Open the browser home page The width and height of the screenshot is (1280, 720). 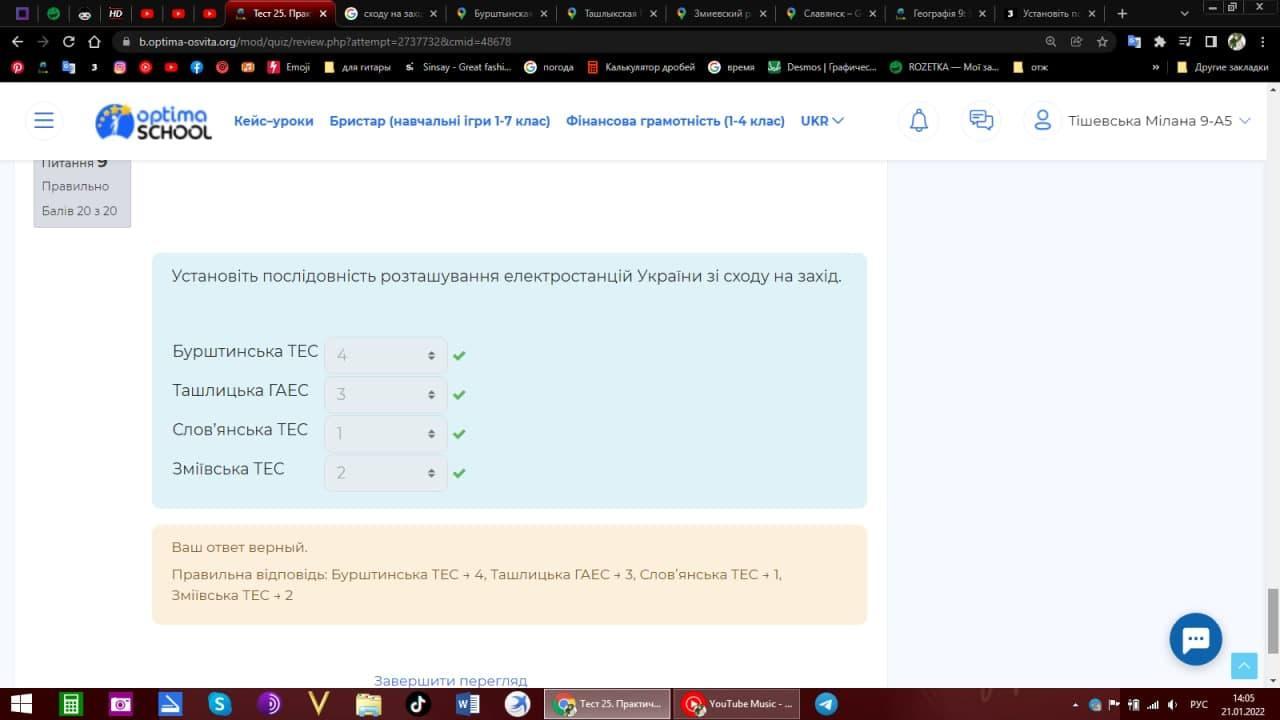tap(94, 42)
